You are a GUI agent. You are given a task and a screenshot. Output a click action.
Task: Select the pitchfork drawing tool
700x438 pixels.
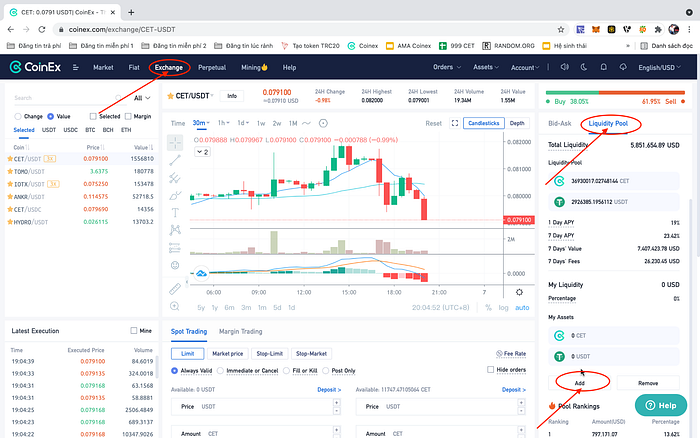point(175,178)
